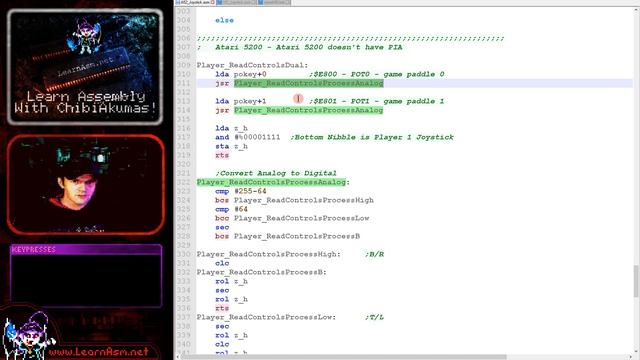The height and width of the screenshot is (360, 640).
Task: Click the ';T/L' comment on line 337
Action: [x=374, y=317]
